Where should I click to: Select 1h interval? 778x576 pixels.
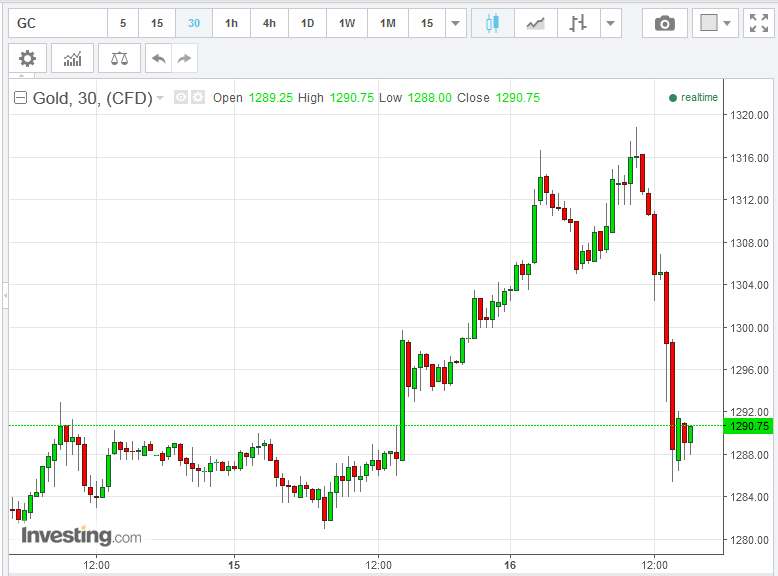(x=231, y=23)
